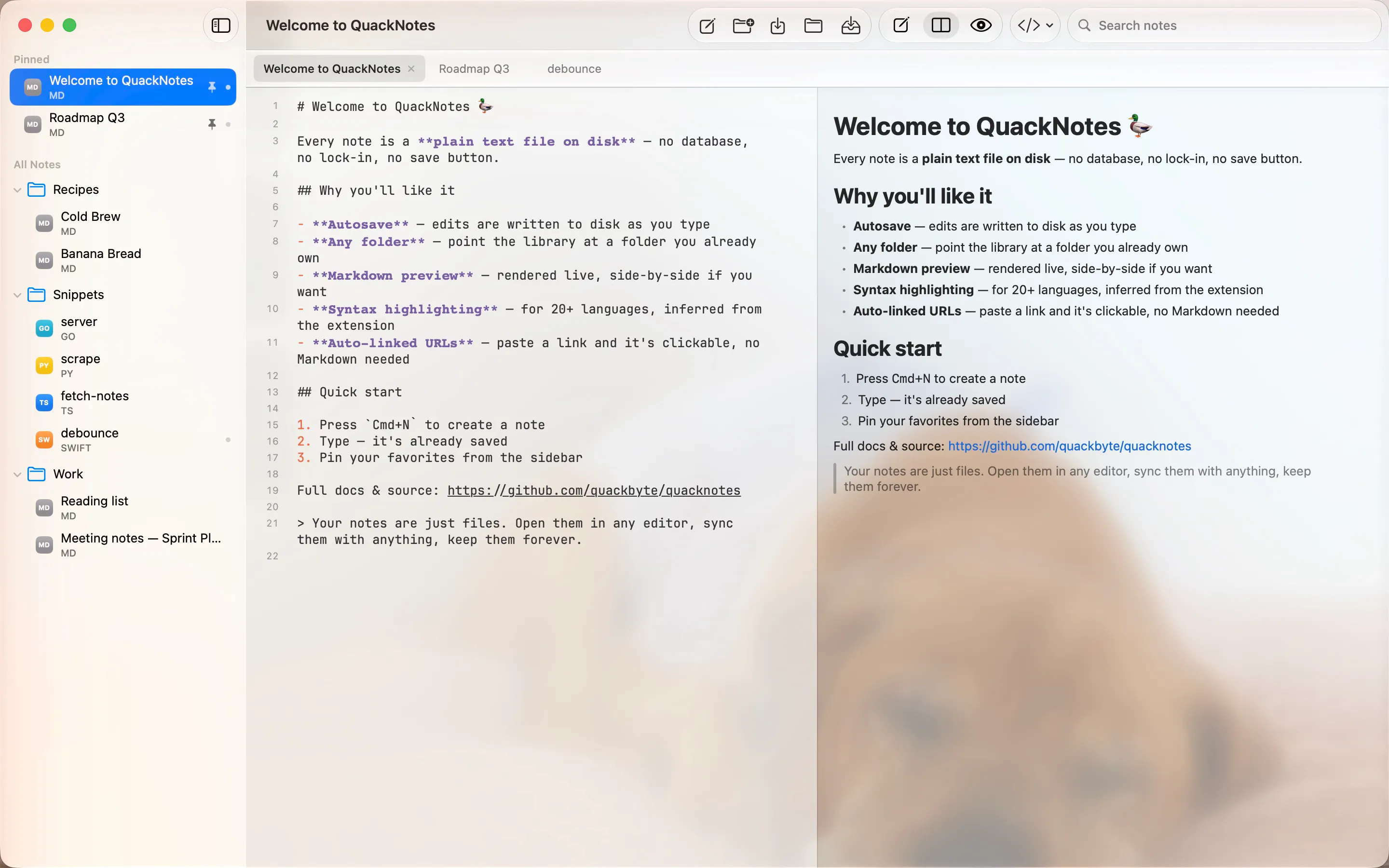The width and height of the screenshot is (1389, 868).
Task: Open library folder icon in toolbar
Action: [x=813, y=26]
